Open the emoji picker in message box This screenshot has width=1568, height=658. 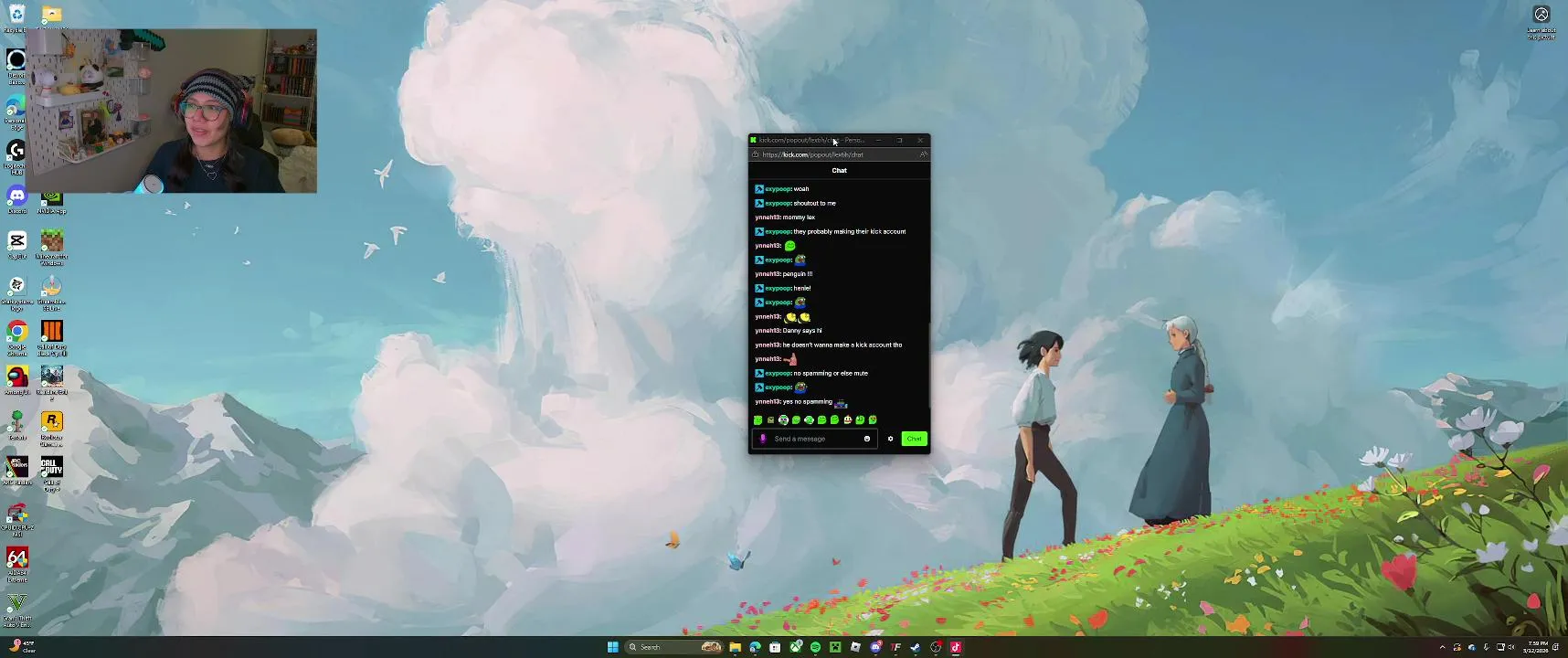867,439
